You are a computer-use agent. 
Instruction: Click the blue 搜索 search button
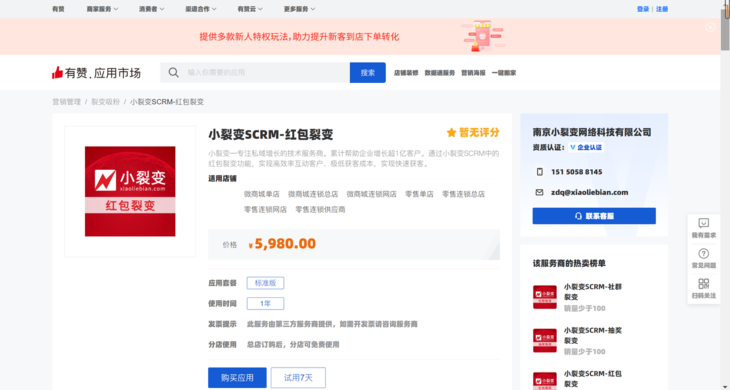368,73
